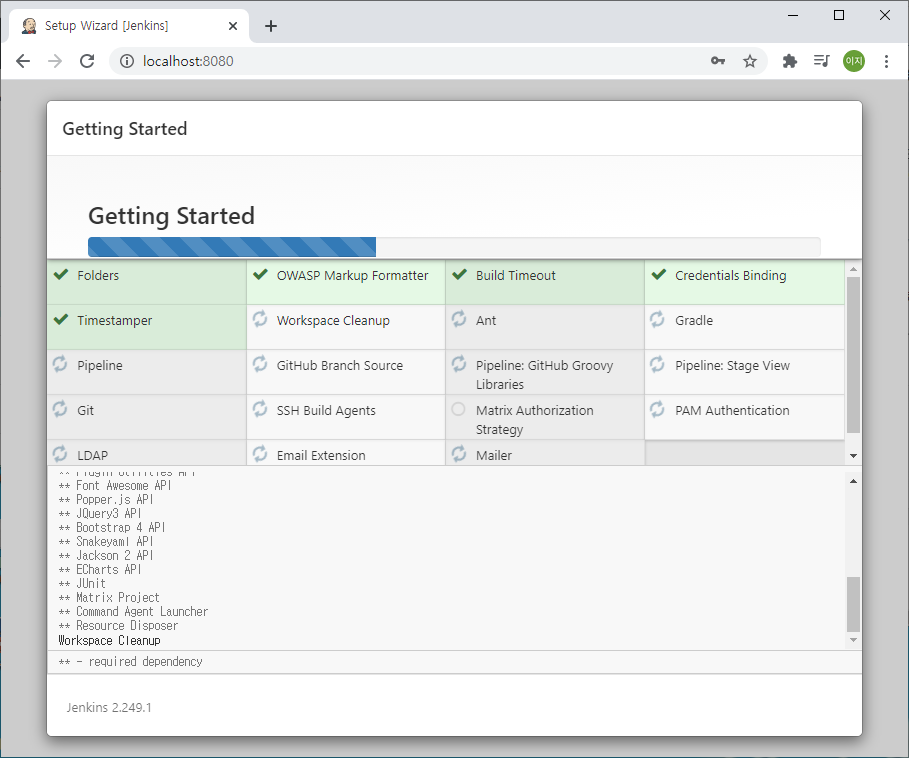Click '** JUnit' log line
909x758 pixels.
[82, 584]
